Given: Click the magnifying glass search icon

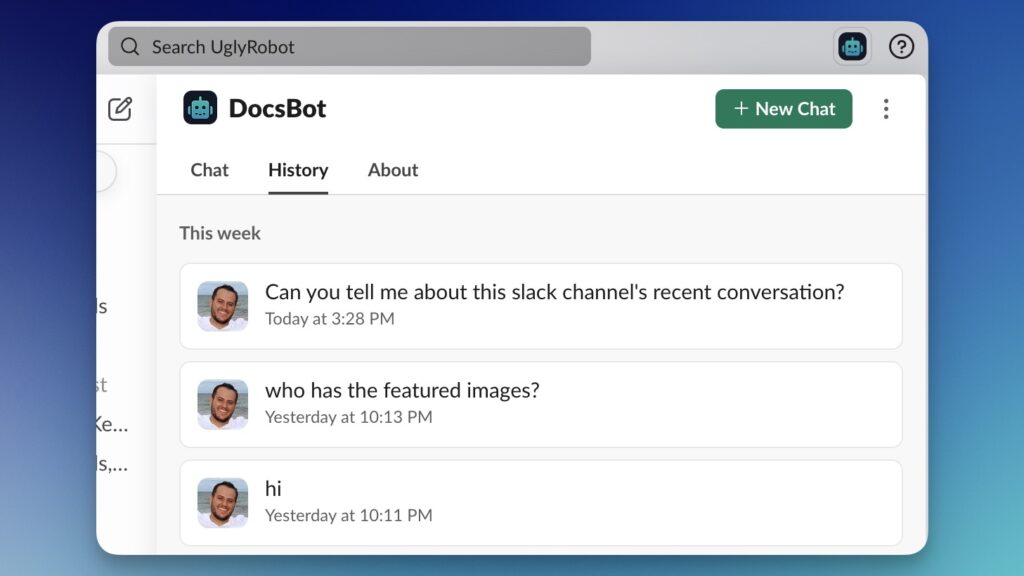Looking at the screenshot, I should (130, 47).
